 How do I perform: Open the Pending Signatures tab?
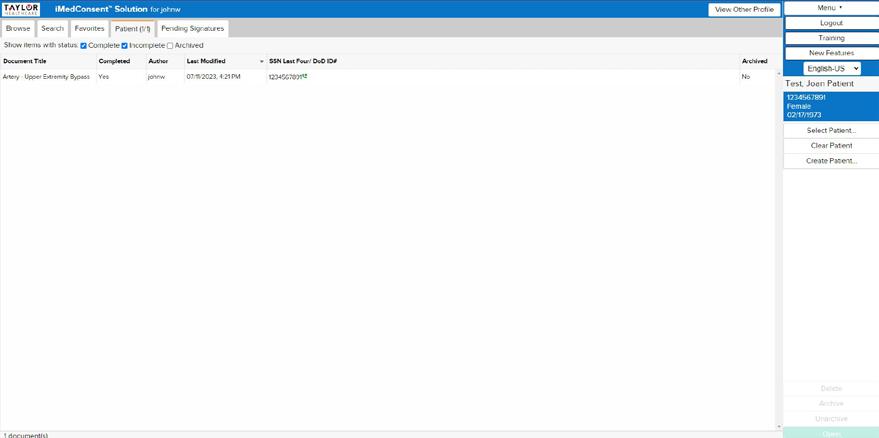tap(192, 29)
